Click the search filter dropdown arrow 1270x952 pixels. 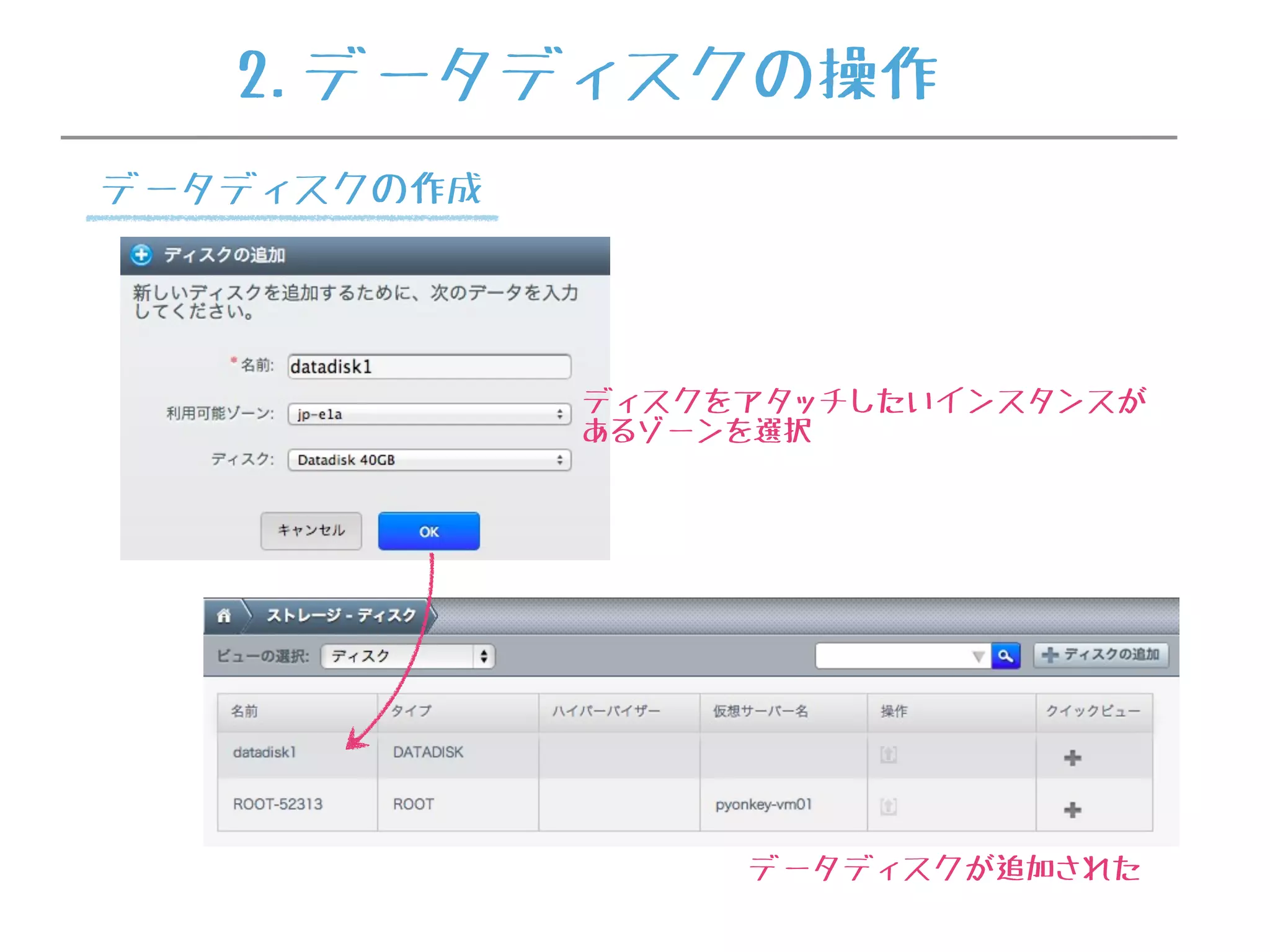[x=978, y=656]
